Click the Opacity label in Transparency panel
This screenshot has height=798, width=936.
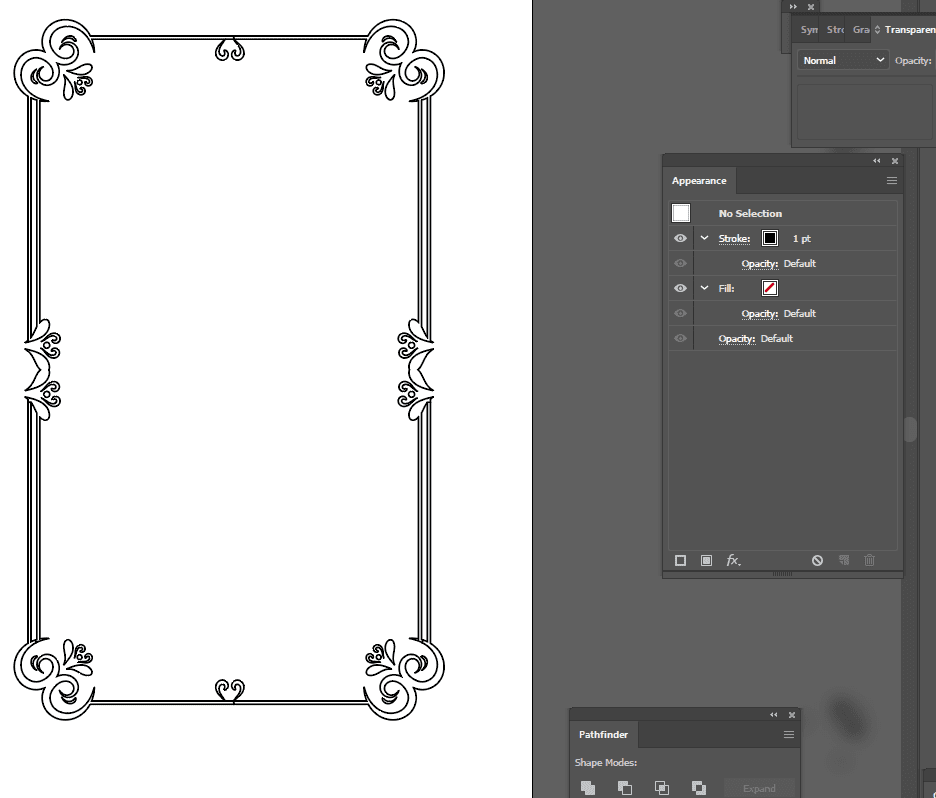click(x=913, y=60)
